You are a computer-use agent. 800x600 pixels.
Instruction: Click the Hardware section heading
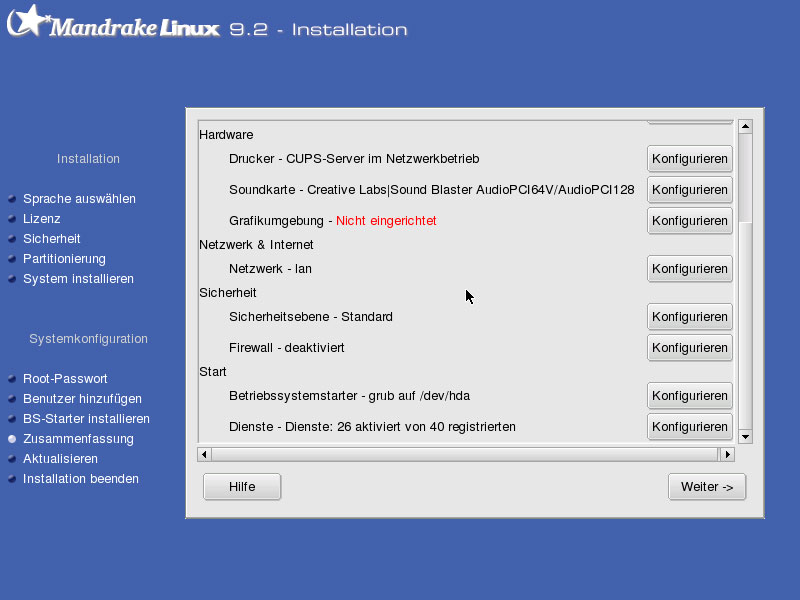click(x=226, y=135)
